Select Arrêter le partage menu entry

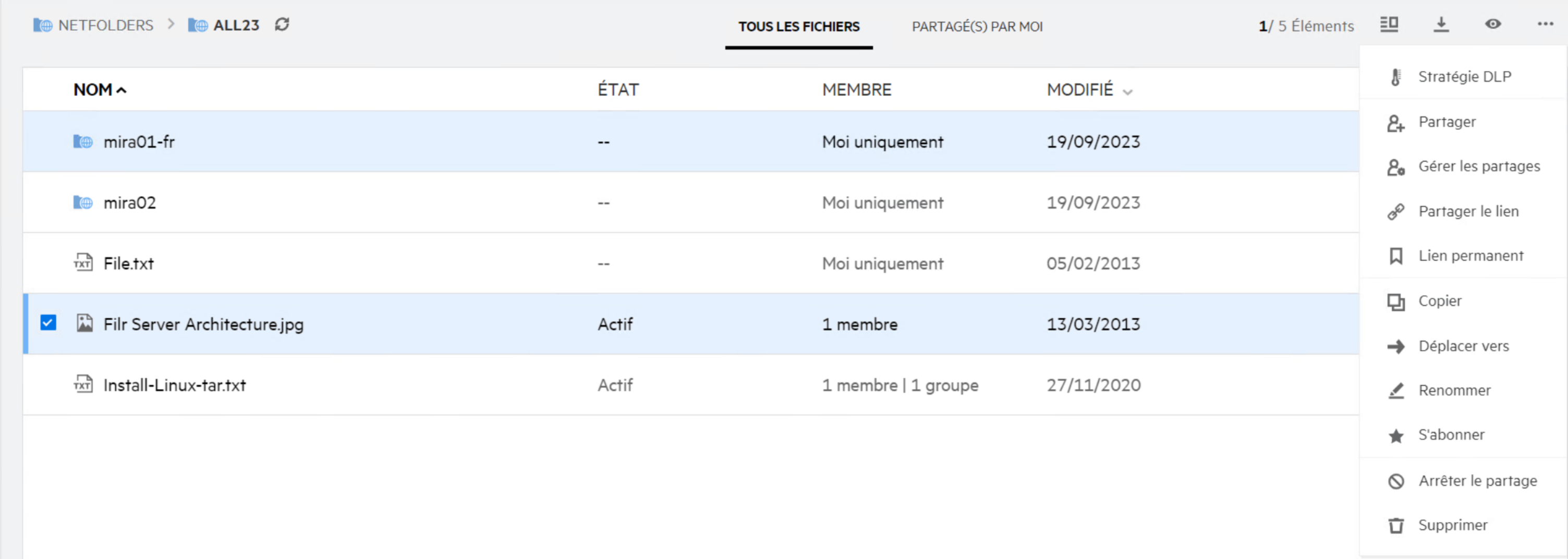click(x=1477, y=480)
